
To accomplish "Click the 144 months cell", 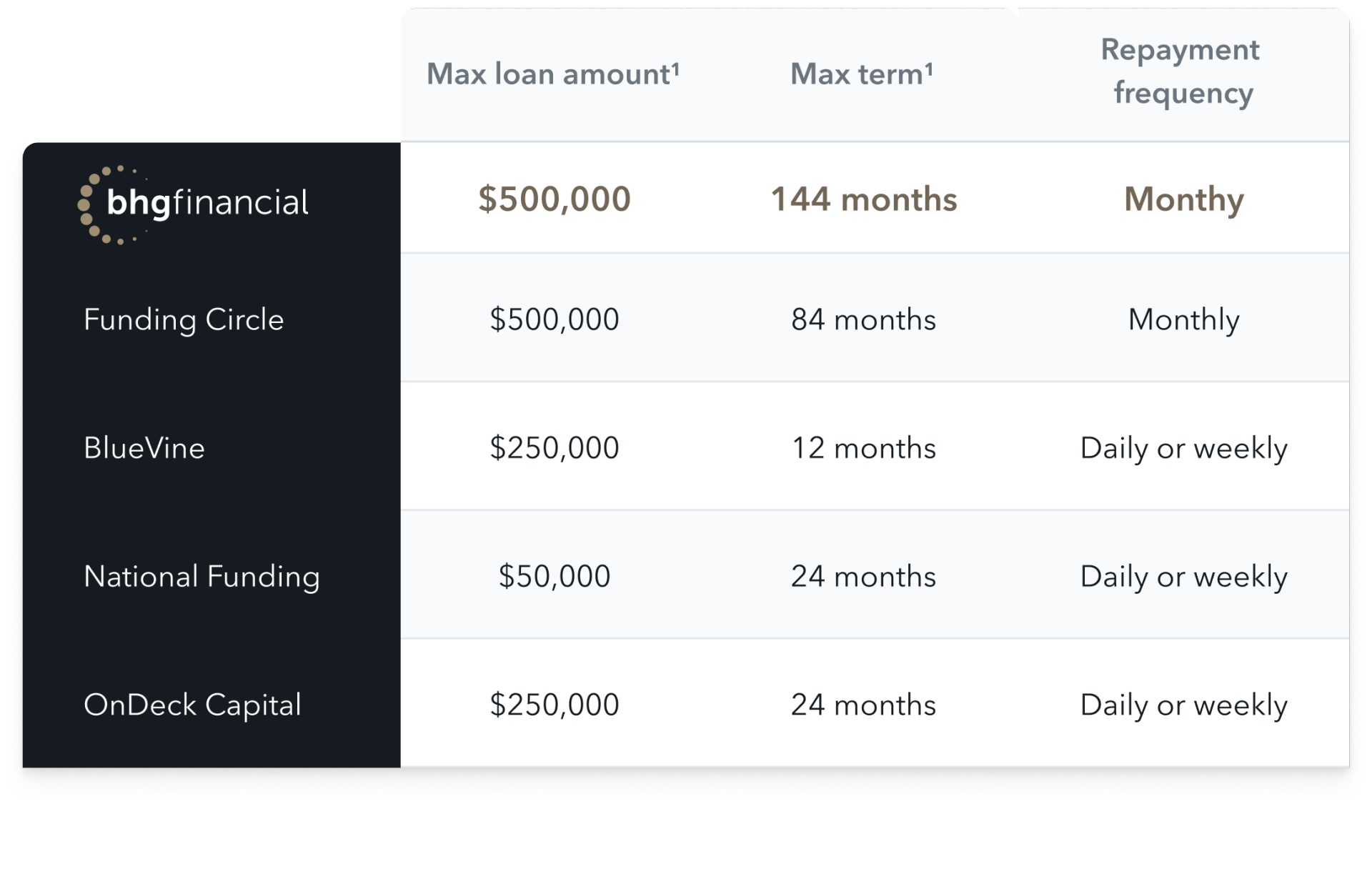I will coord(864,199).
